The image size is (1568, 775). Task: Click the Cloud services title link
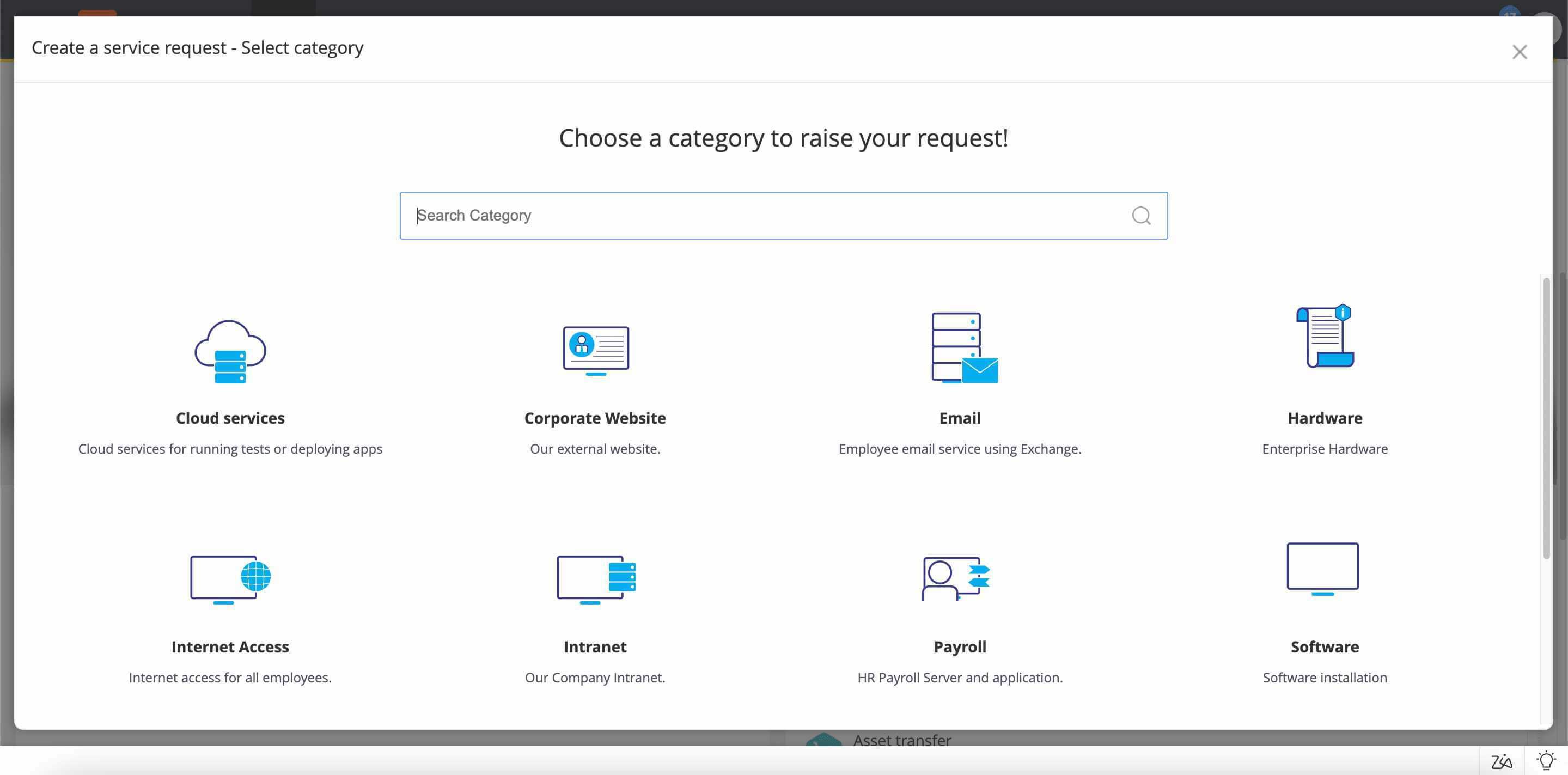(x=230, y=418)
